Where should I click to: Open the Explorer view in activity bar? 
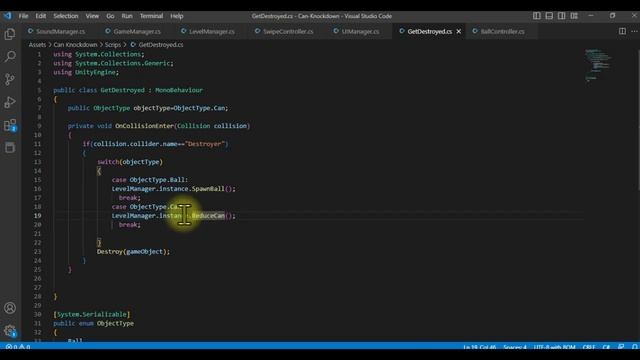click(10, 34)
